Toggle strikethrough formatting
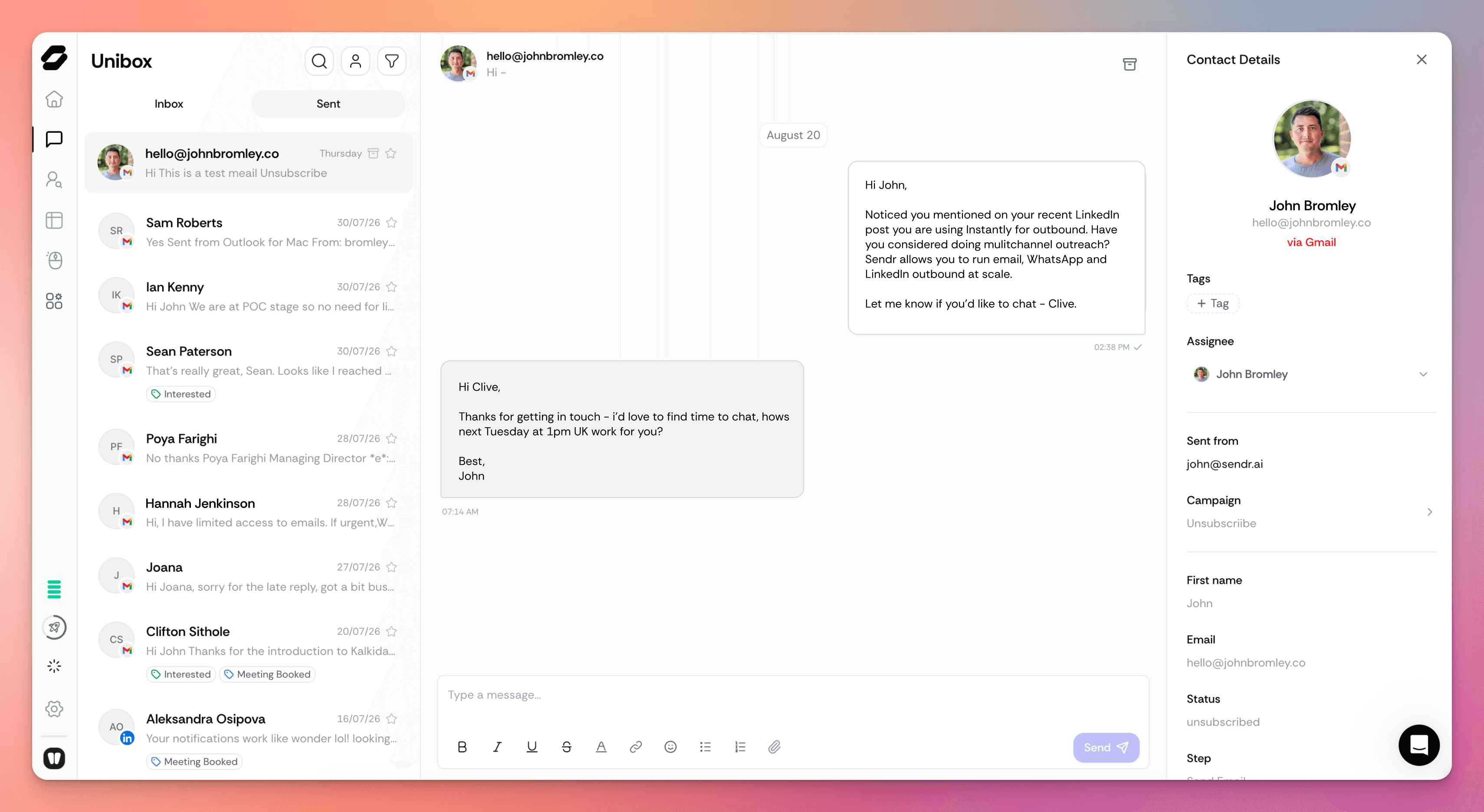Image resolution: width=1484 pixels, height=812 pixels. (566, 747)
